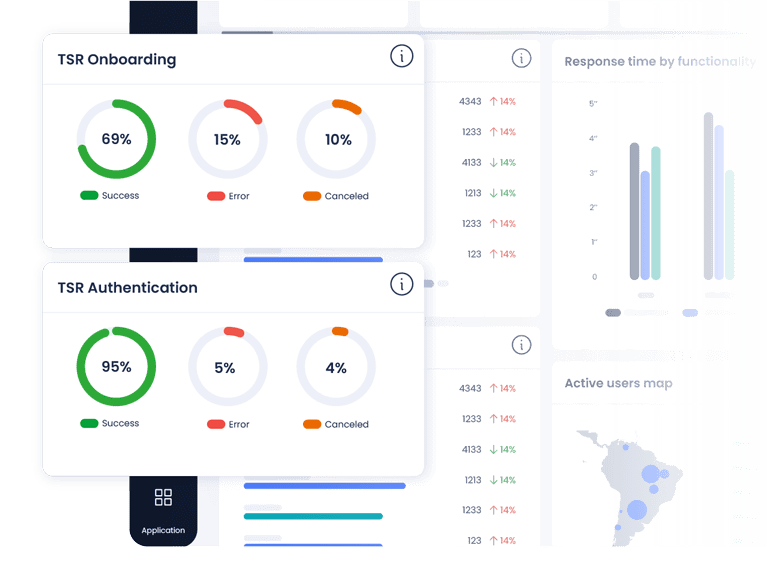
Task: Toggle the Canceled legend in TSR Authentication
Action: [x=336, y=424]
